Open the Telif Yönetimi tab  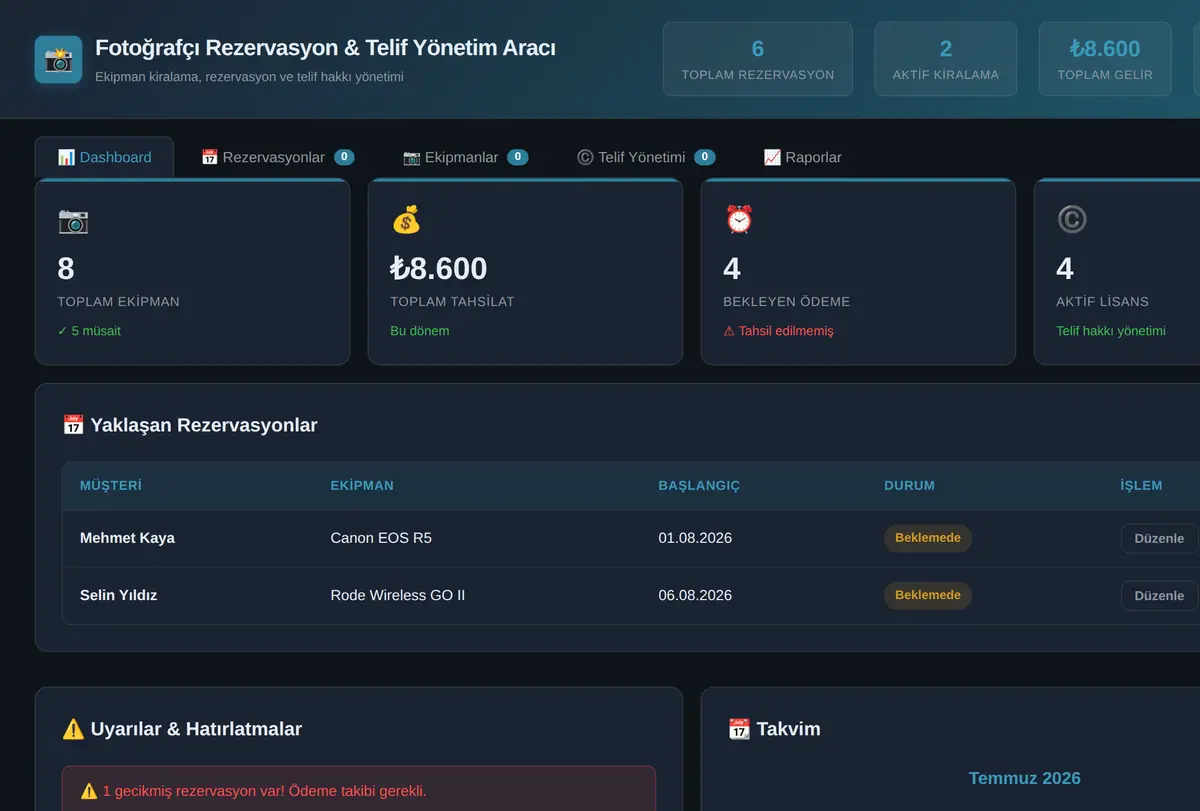[x=645, y=157]
